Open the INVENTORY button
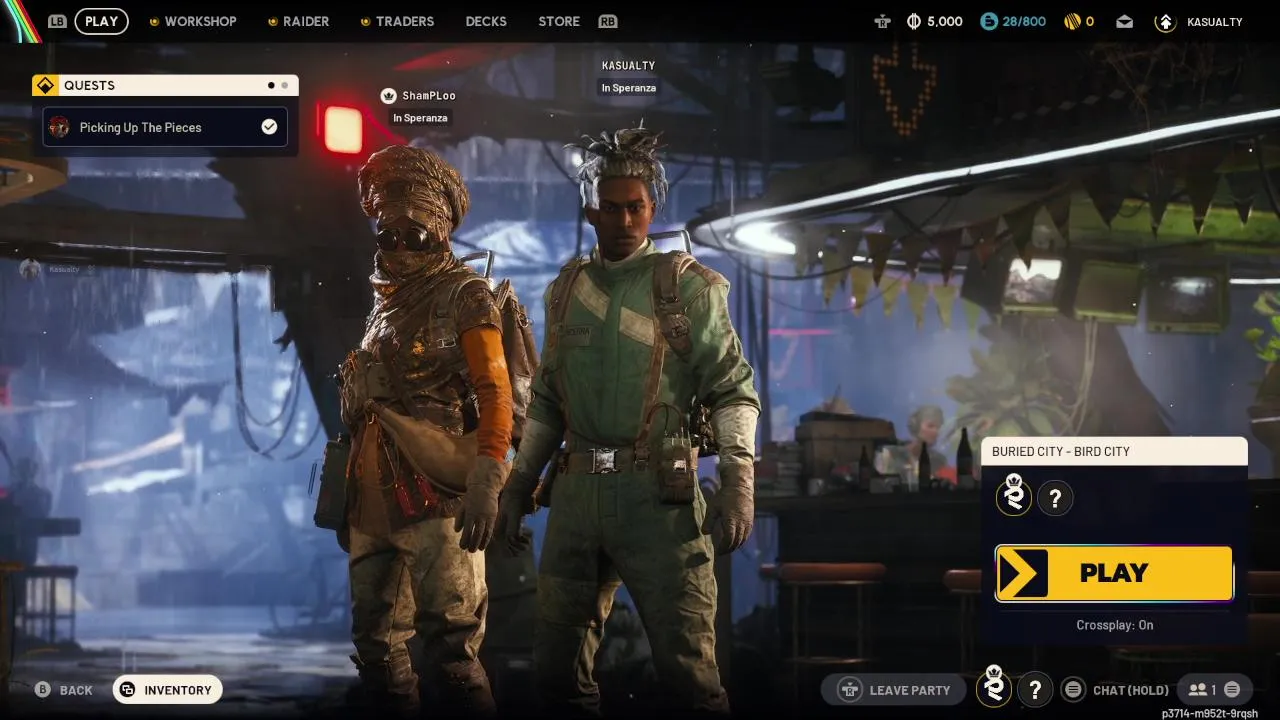The width and height of the screenshot is (1280, 720). 167,690
